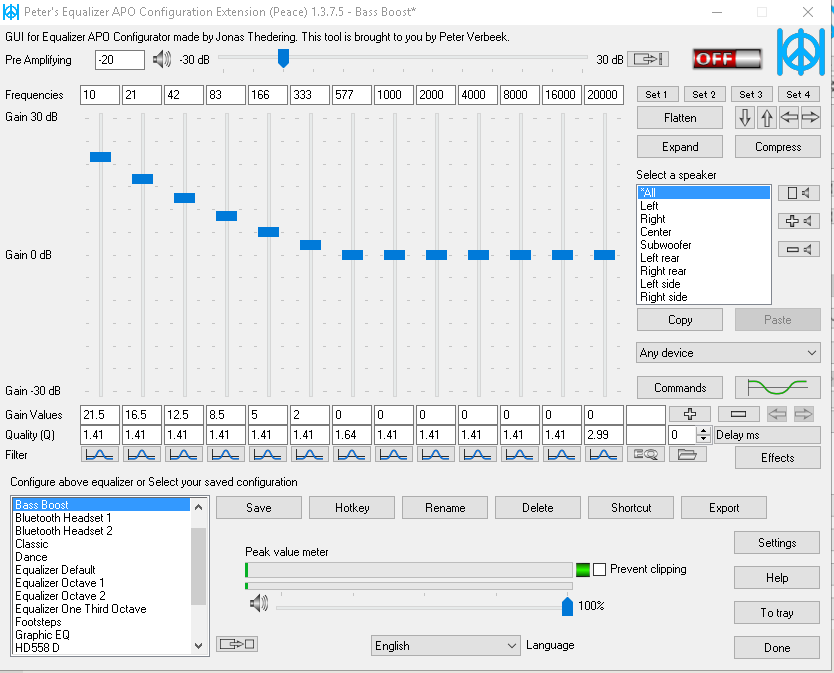Click the Pre Amplifying value field
Screen dimensions: 834x673
[120, 60]
